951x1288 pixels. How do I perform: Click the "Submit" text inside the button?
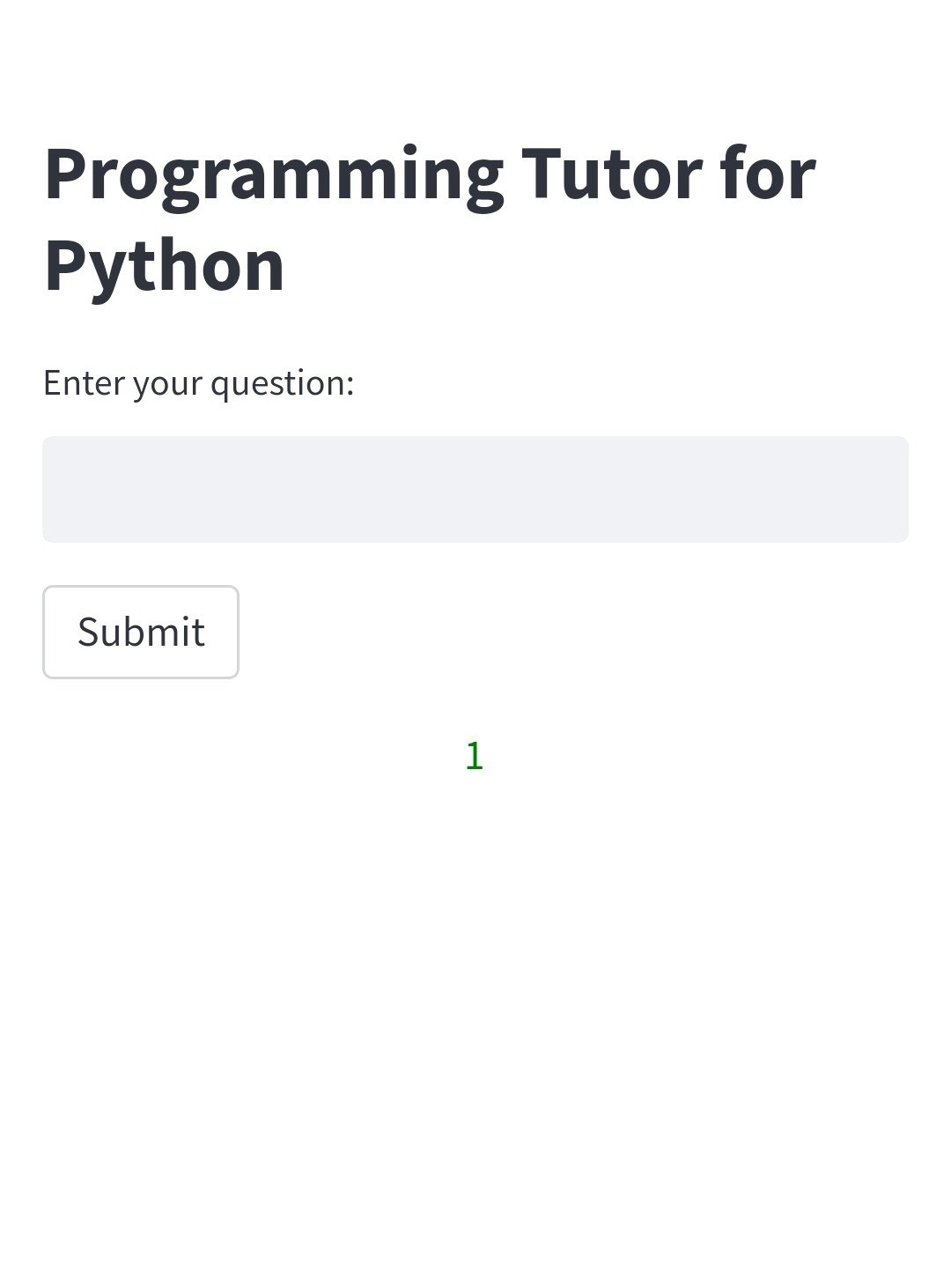[x=141, y=632]
